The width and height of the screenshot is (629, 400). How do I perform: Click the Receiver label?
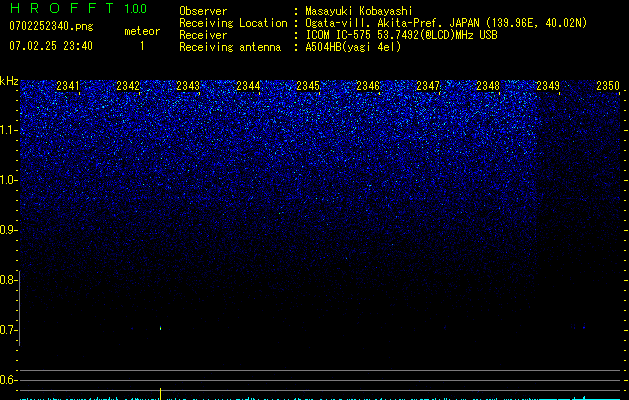[203, 35]
